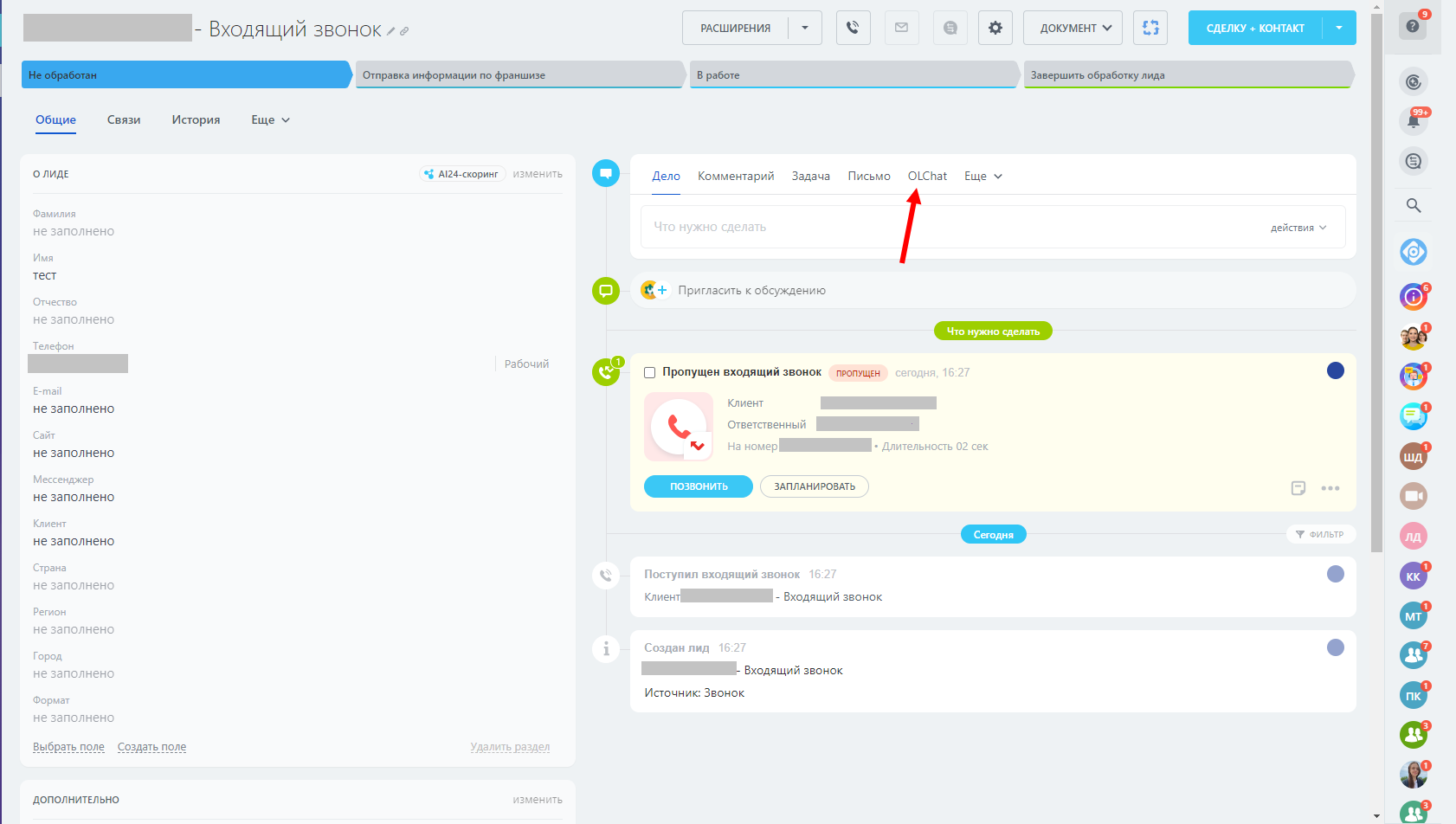
Task: Click the phone call icon in top toolbar
Action: tap(853, 28)
